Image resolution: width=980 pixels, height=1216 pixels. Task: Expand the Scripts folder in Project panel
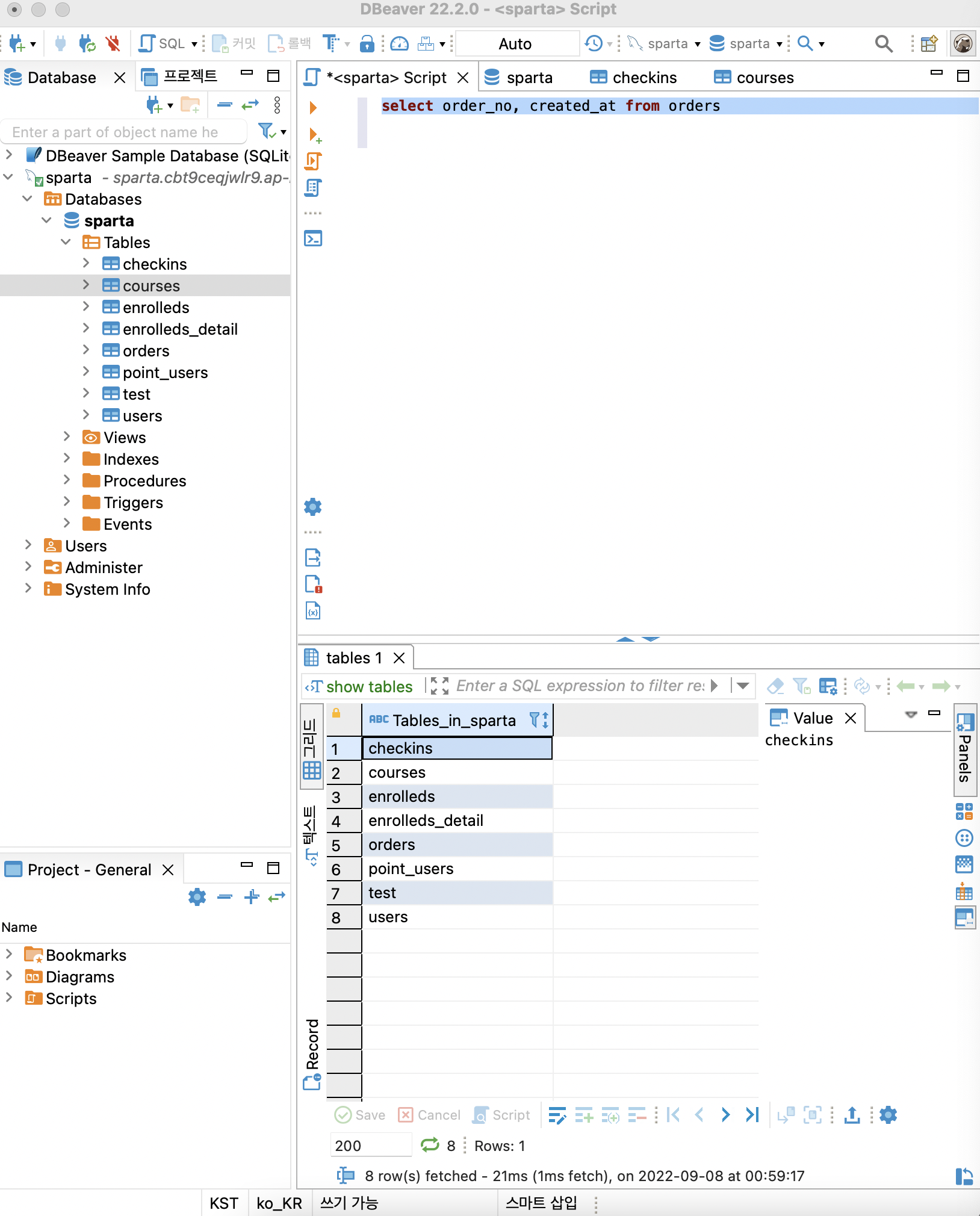9,997
